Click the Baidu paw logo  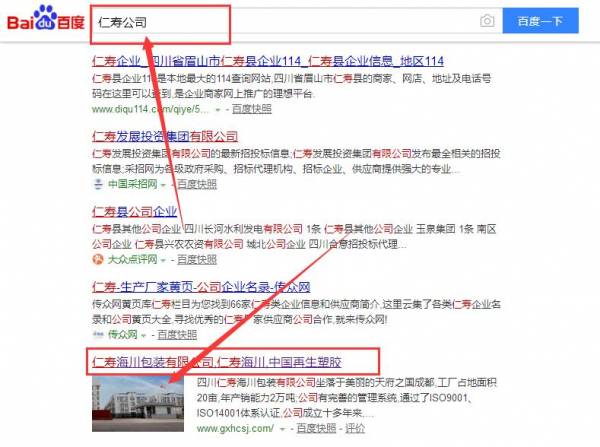coord(46,18)
